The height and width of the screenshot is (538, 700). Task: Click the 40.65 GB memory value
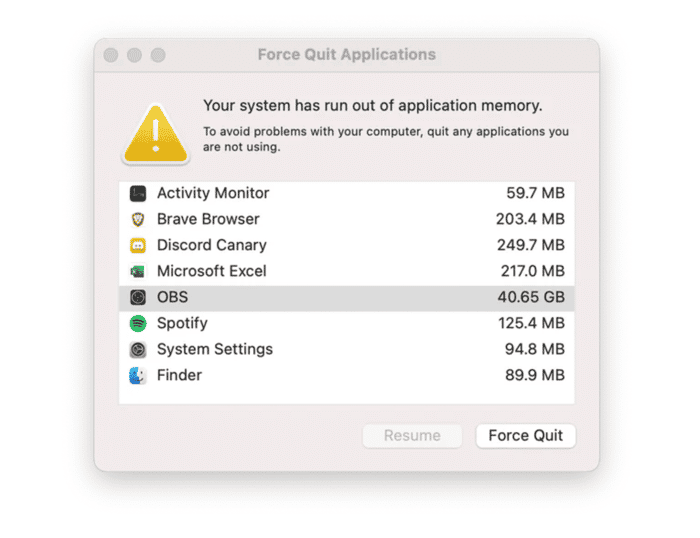(x=531, y=297)
